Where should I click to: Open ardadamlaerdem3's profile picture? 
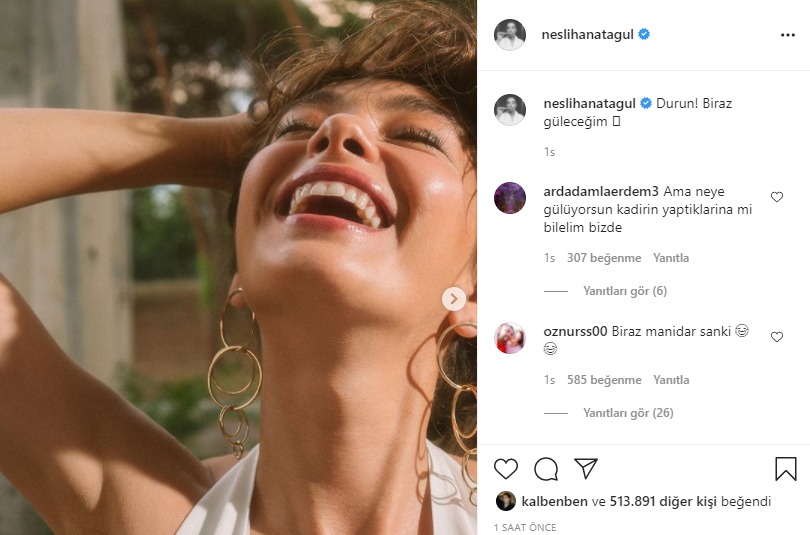pos(510,198)
